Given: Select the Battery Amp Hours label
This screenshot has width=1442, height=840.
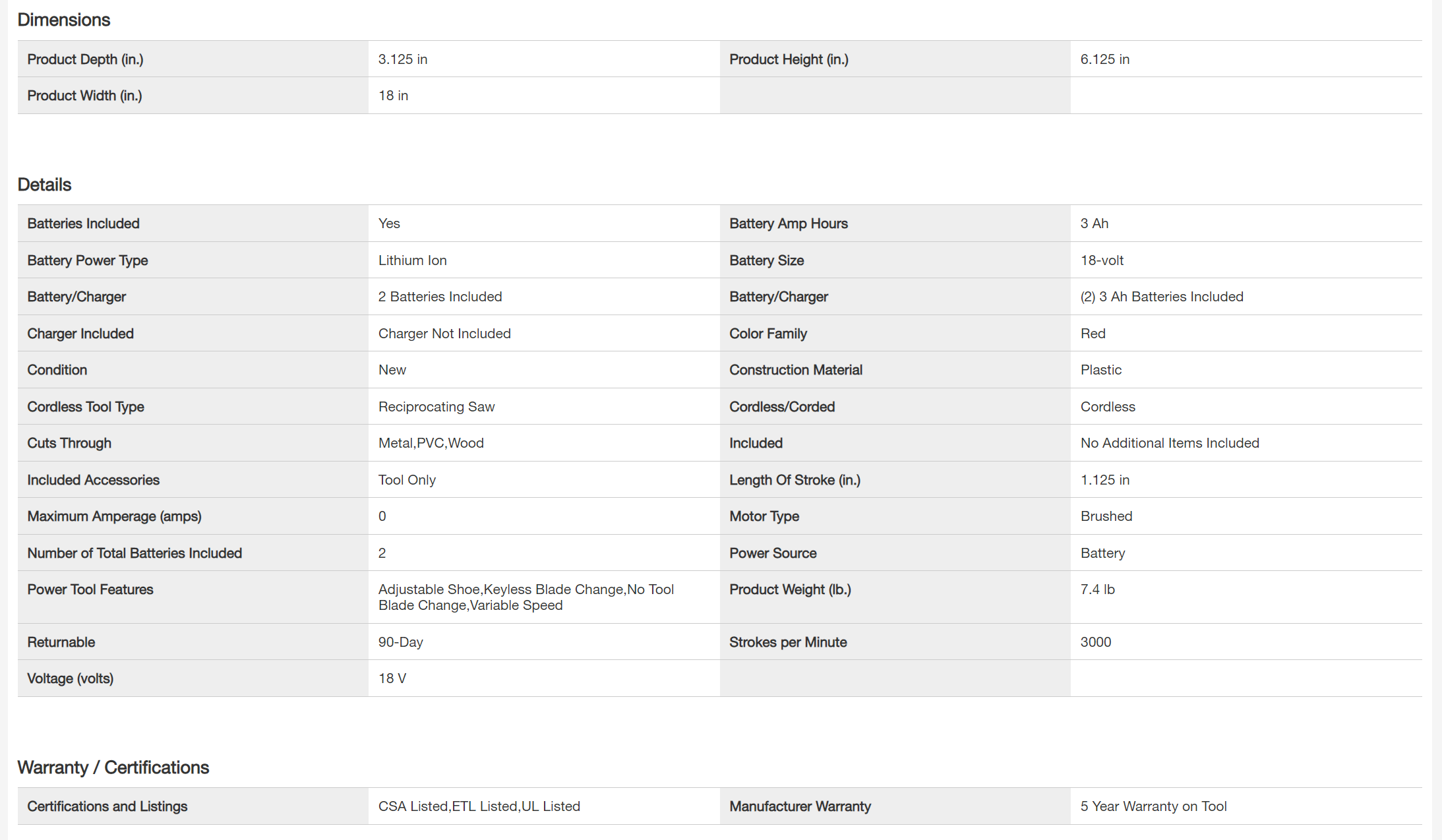Looking at the screenshot, I should [788, 224].
